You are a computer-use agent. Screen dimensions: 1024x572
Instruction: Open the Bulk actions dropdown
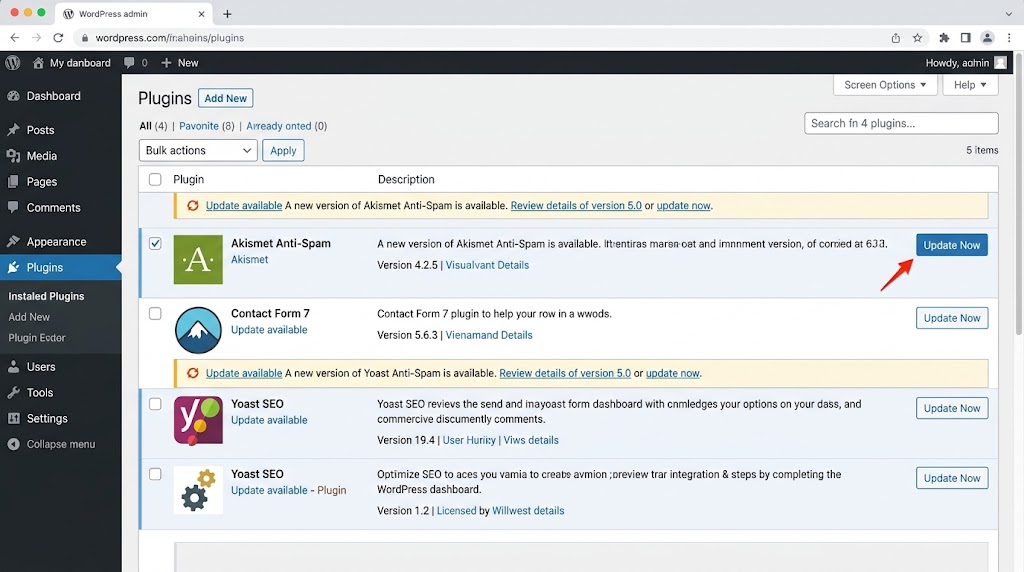pos(198,150)
